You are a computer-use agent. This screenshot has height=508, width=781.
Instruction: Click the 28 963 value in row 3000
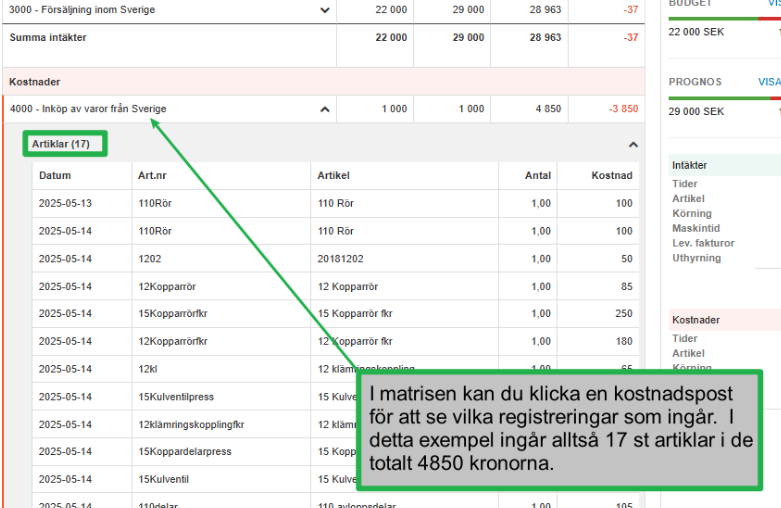pyautogui.click(x=545, y=9)
